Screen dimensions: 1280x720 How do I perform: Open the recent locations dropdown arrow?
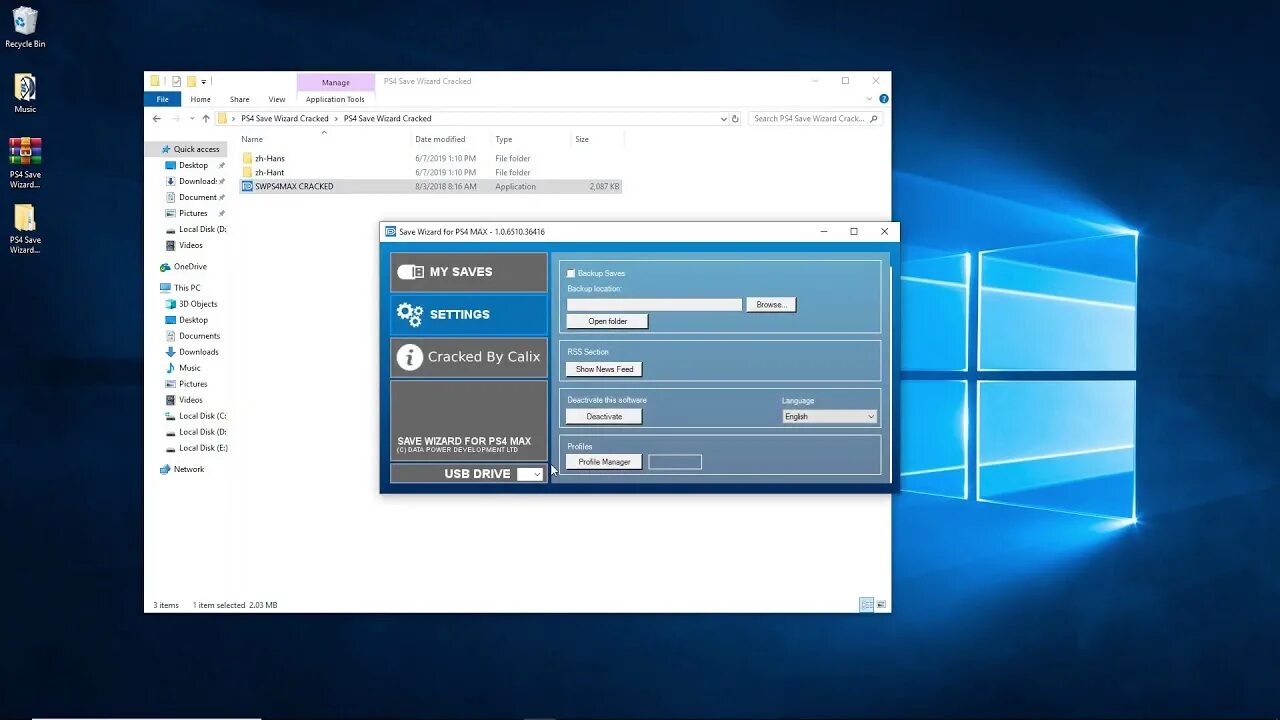(191, 118)
